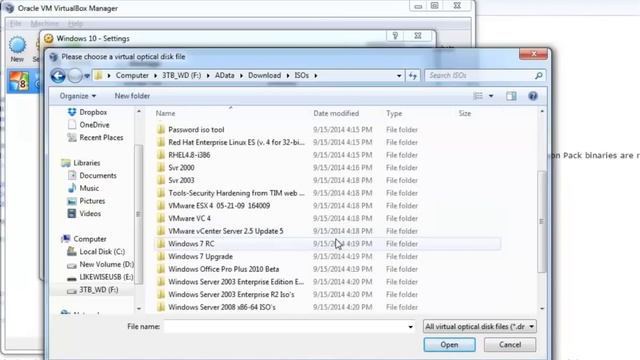640x360 pixels.
Task: Click the search magnifier icon in Search ISOs
Action: pos(538,76)
